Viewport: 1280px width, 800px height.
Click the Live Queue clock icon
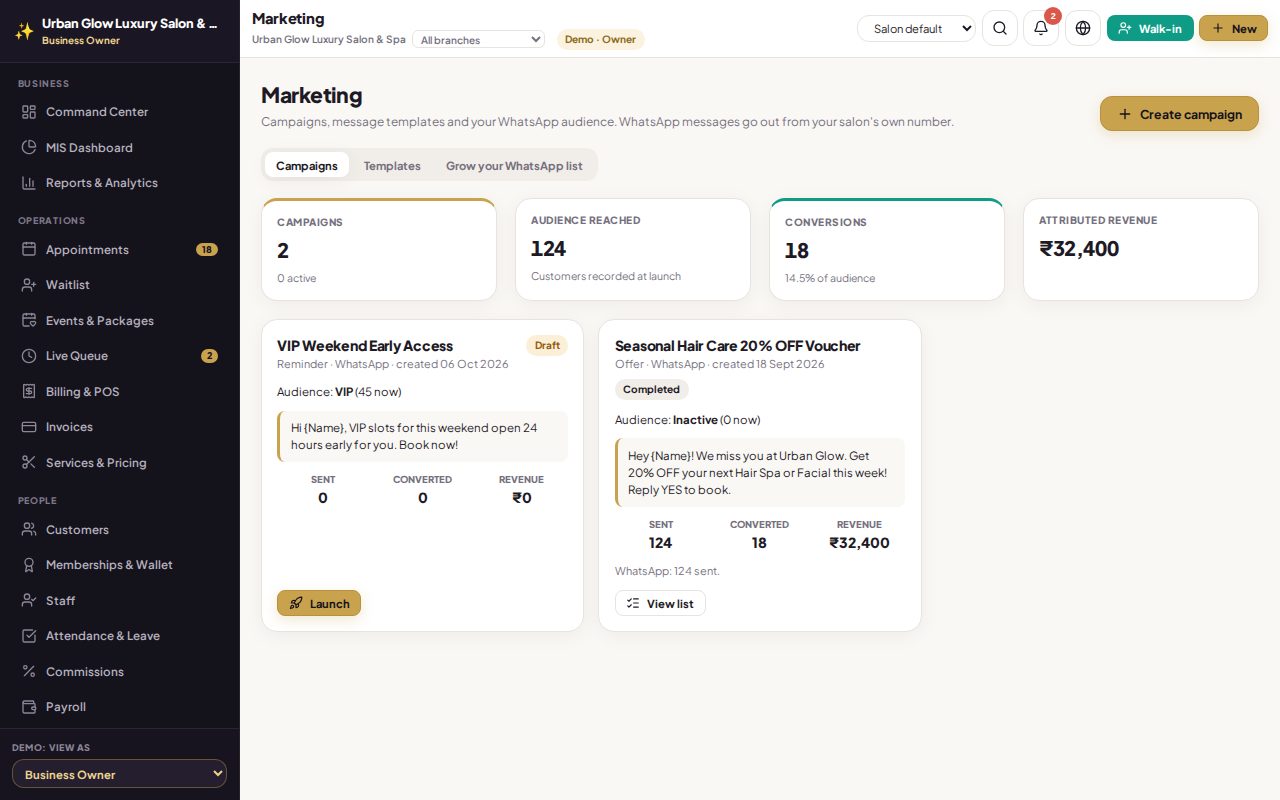(x=29, y=356)
